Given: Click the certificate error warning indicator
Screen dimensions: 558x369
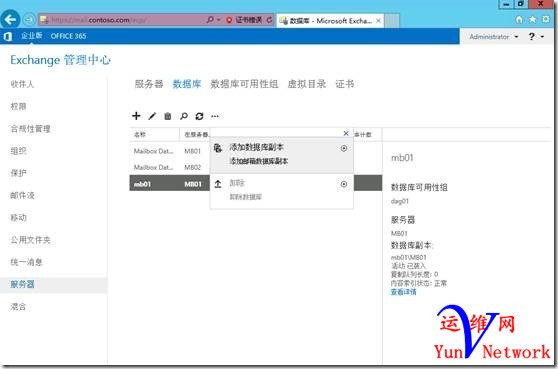Looking at the screenshot, I should (x=244, y=20).
